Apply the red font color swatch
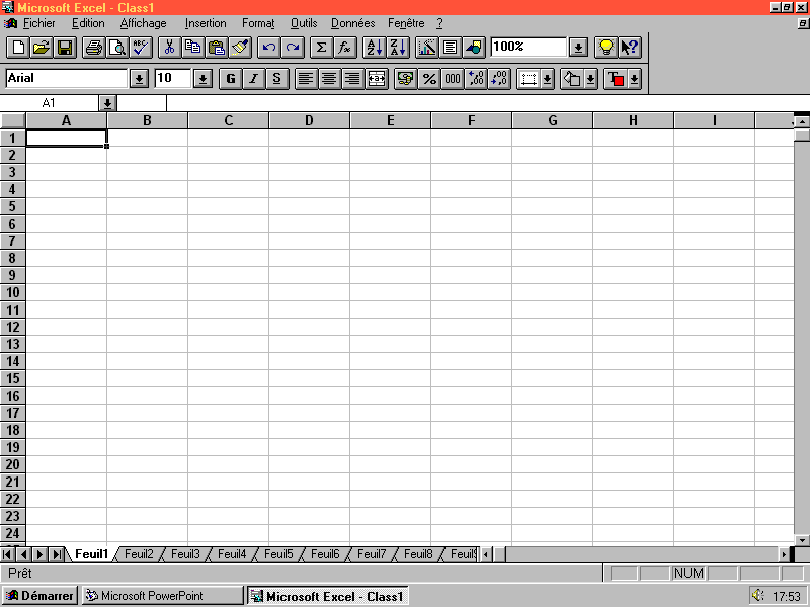Screen dimensions: 810x607 click(x=616, y=80)
